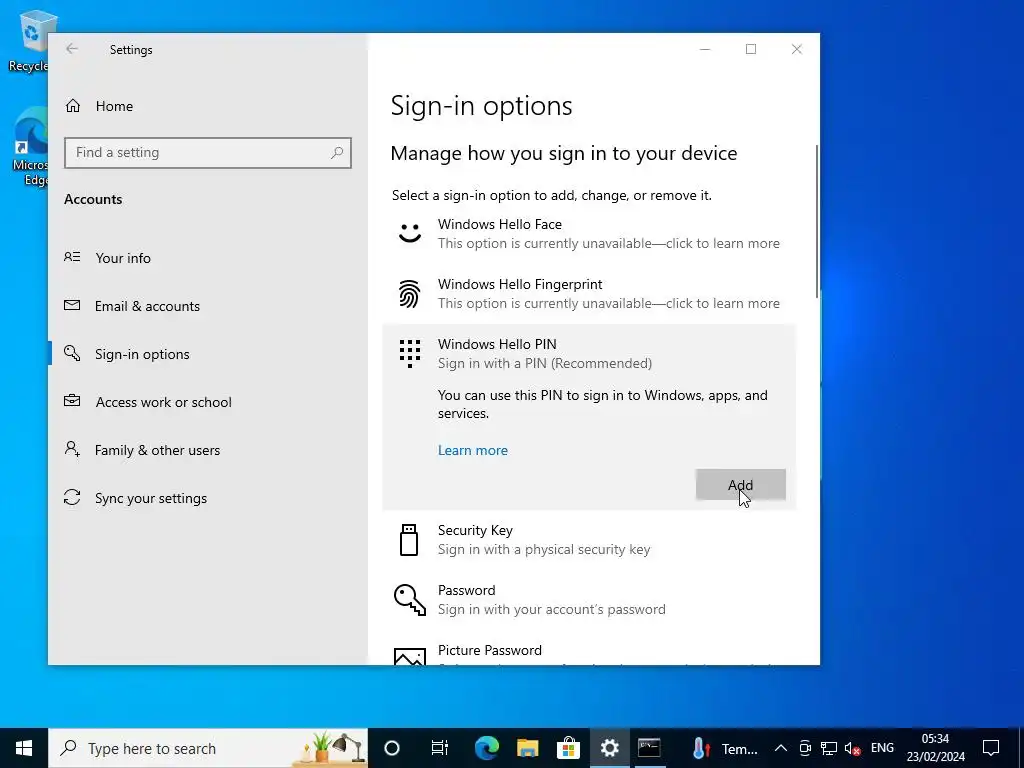This screenshot has height=768, width=1024.
Task: Click the network tray icon
Action: tap(829, 748)
